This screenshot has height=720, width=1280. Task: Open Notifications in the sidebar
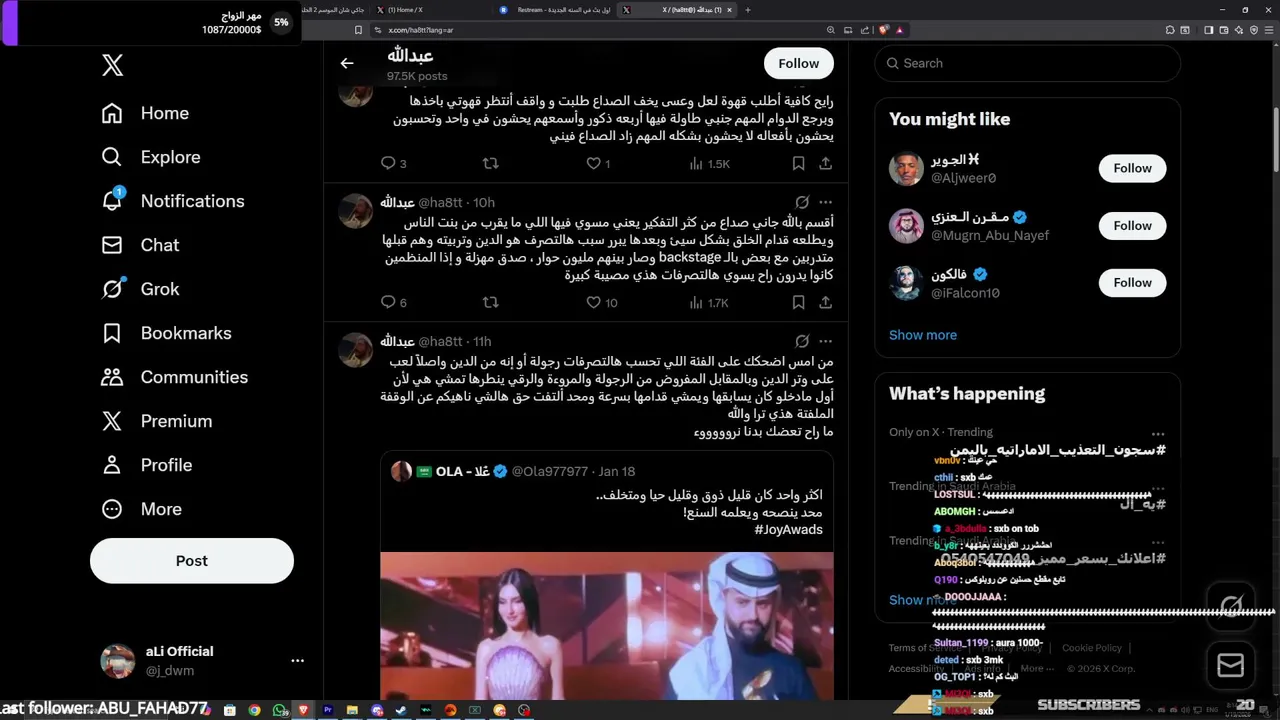click(172, 201)
